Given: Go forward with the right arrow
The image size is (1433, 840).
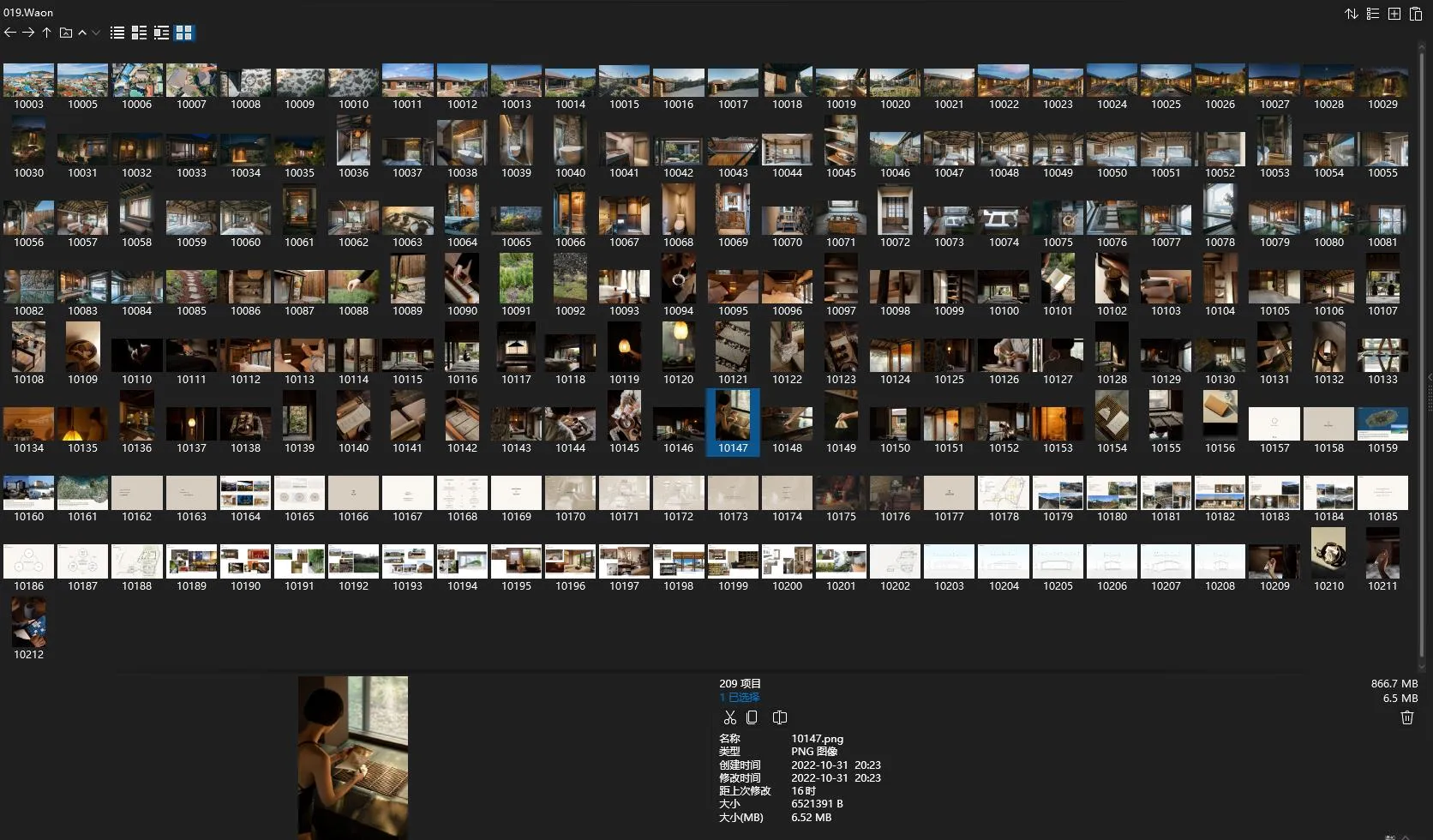Looking at the screenshot, I should point(28,33).
